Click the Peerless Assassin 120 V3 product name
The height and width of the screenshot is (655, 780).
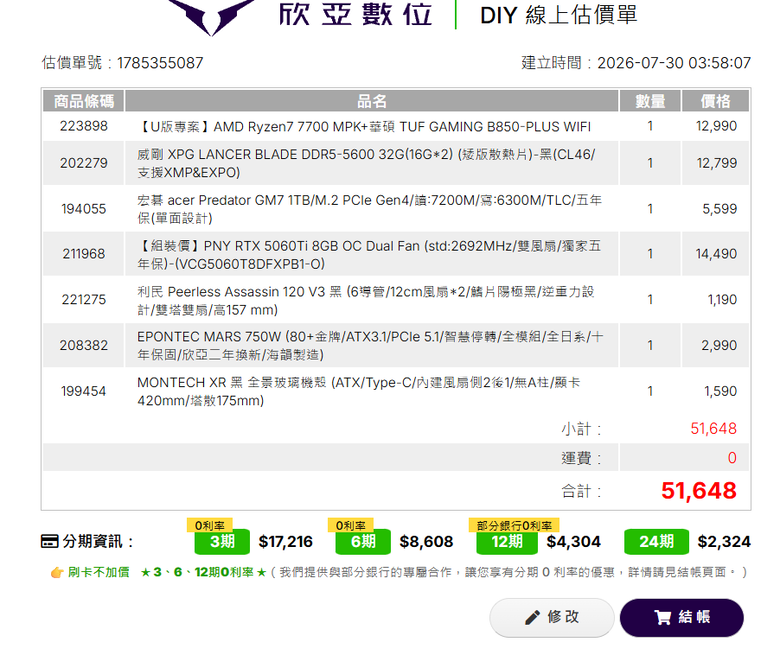(x=366, y=300)
